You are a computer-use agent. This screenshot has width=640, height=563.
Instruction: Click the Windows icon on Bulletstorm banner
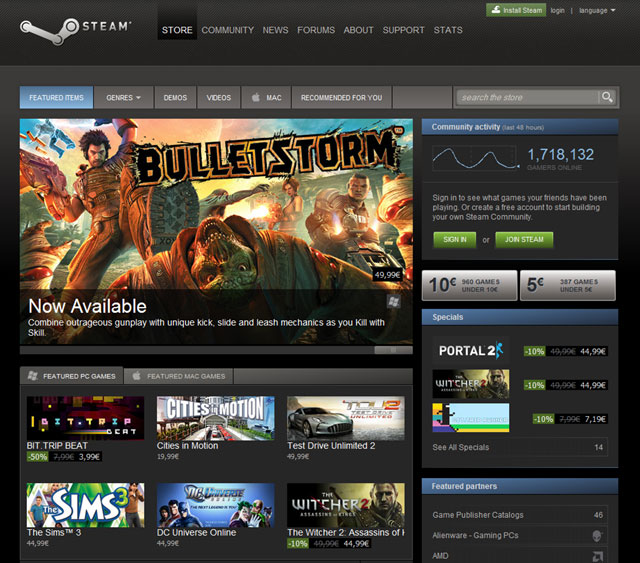(393, 302)
